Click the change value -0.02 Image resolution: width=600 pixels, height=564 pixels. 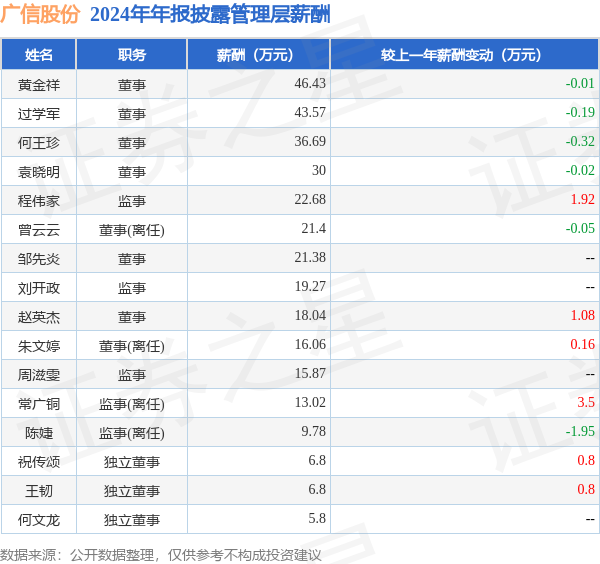tap(580, 171)
